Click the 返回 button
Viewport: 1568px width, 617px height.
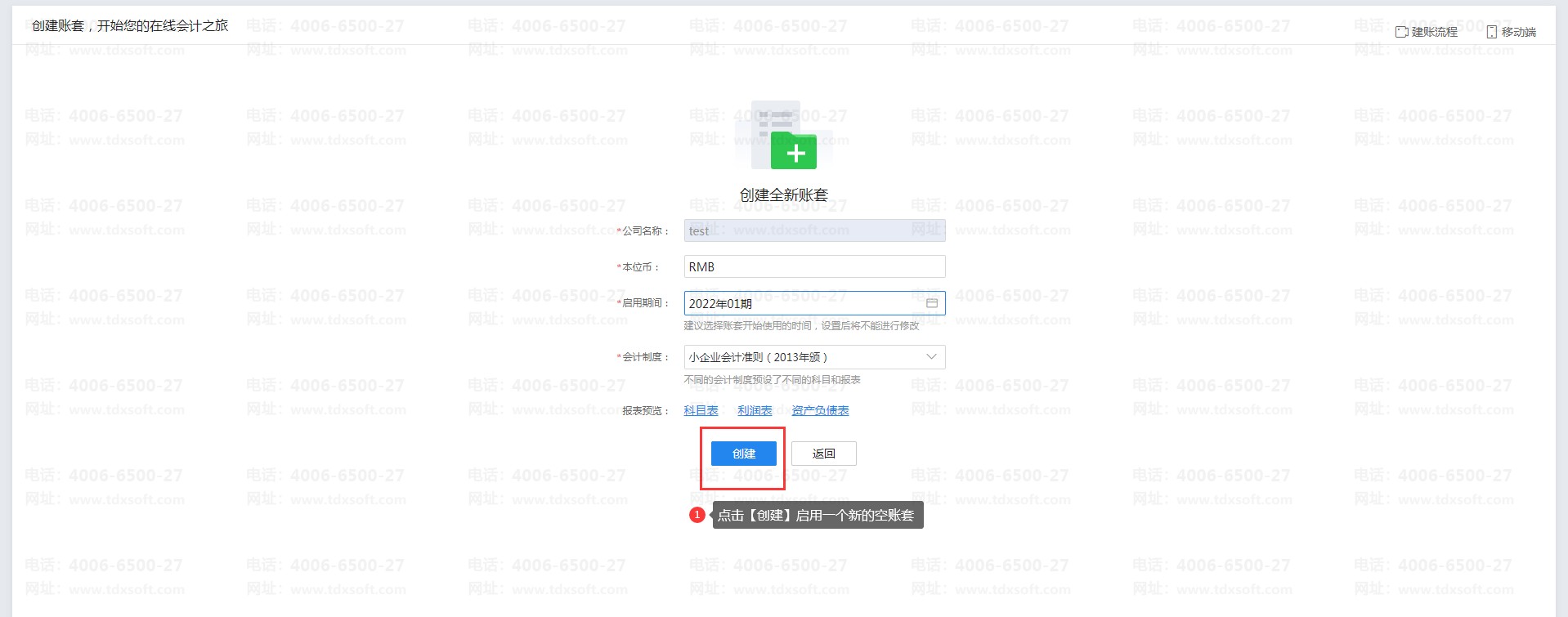pos(823,454)
